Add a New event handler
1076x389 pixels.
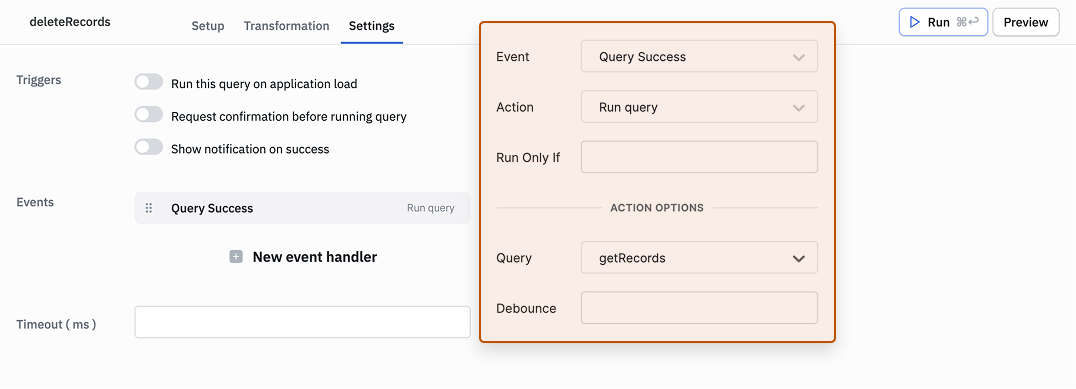click(303, 257)
